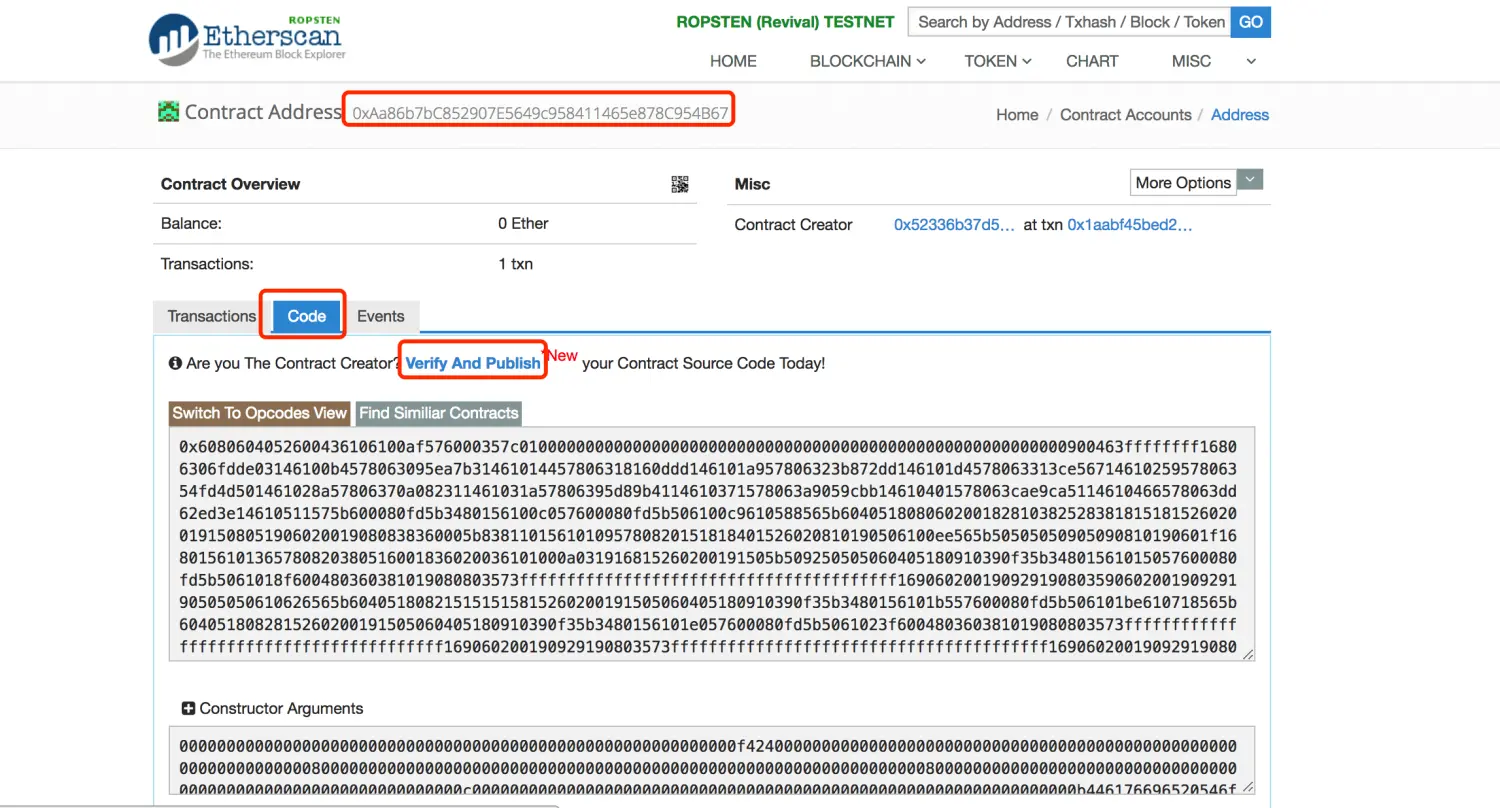Open the More Options button
The height and width of the screenshot is (808, 1500).
(x=1183, y=182)
